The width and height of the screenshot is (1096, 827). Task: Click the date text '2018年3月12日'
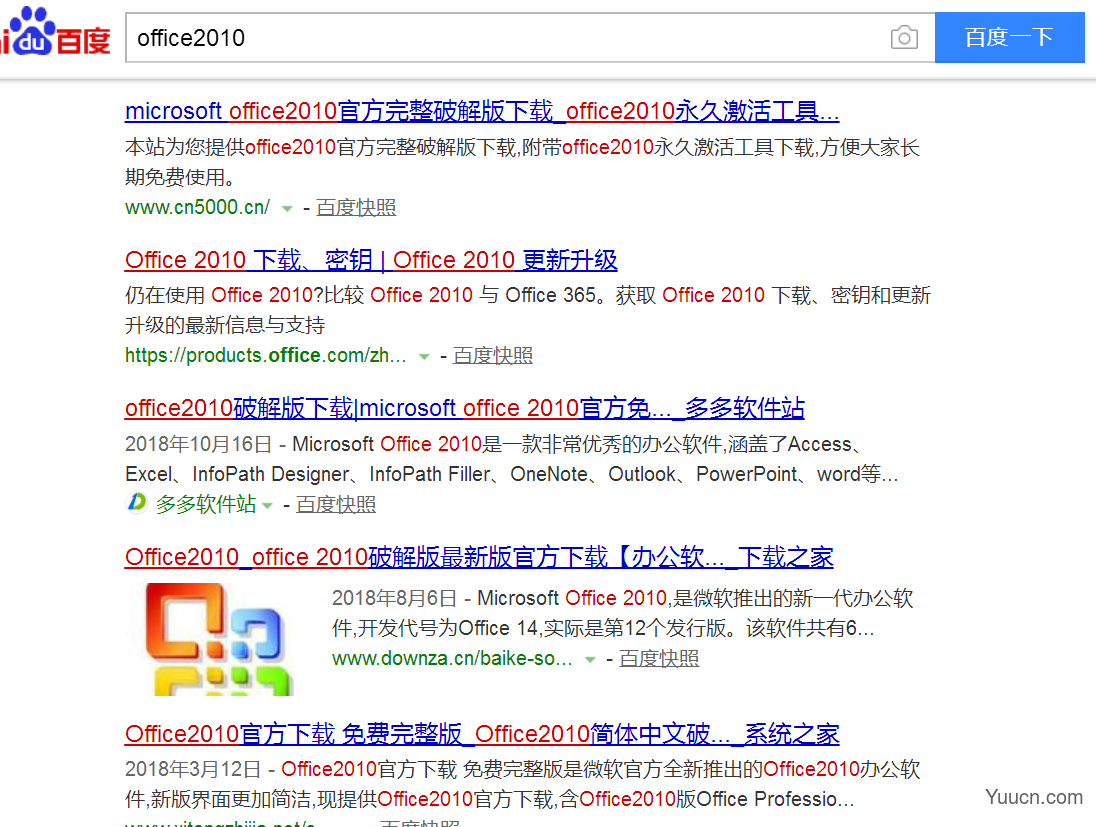193,770
